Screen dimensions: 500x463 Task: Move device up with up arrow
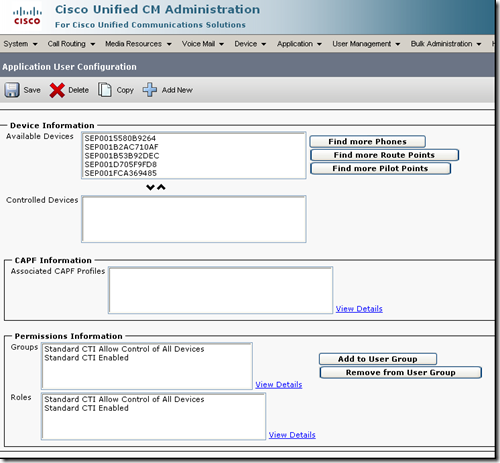coord(161,187)
